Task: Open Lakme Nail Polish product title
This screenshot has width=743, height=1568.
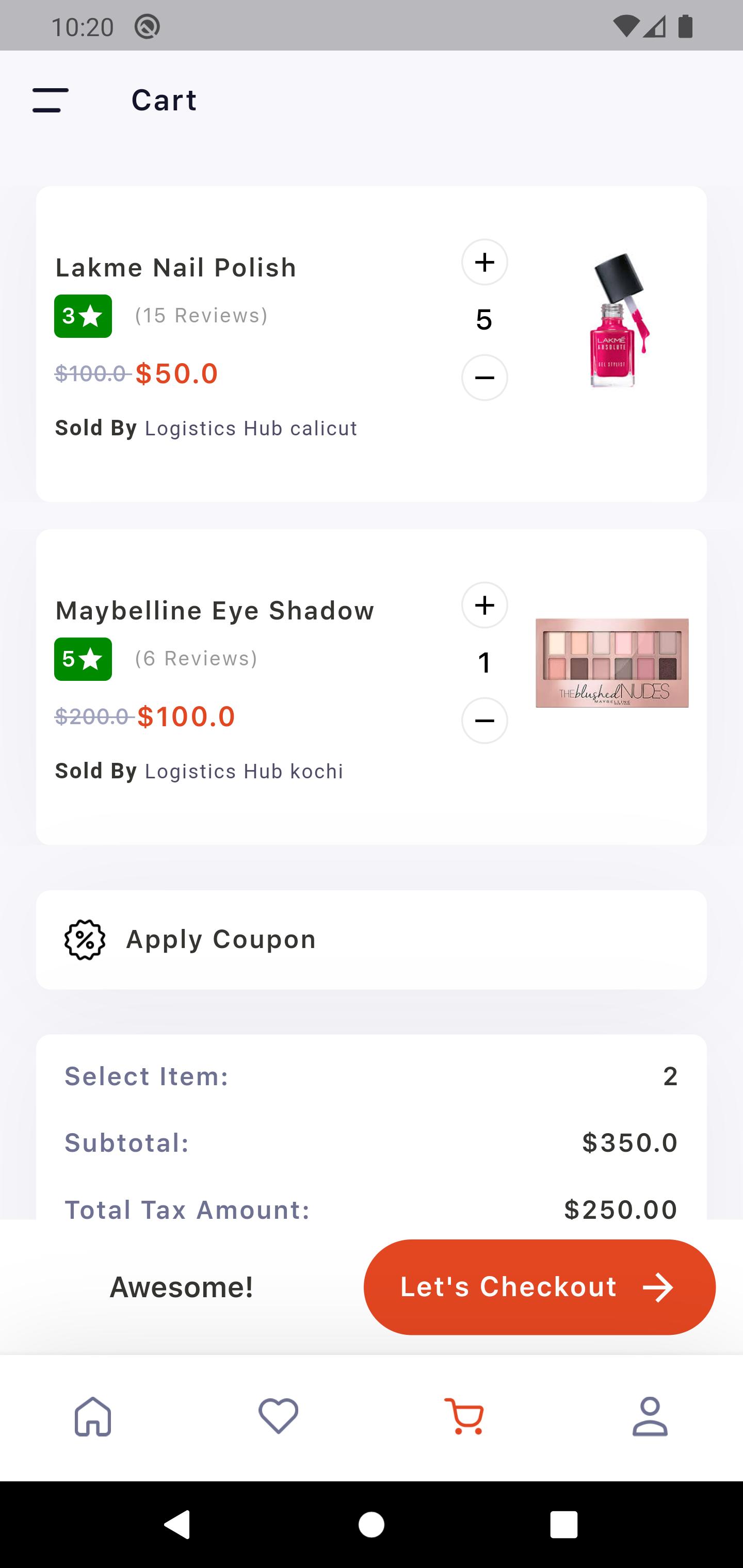Action: (176, 268)
